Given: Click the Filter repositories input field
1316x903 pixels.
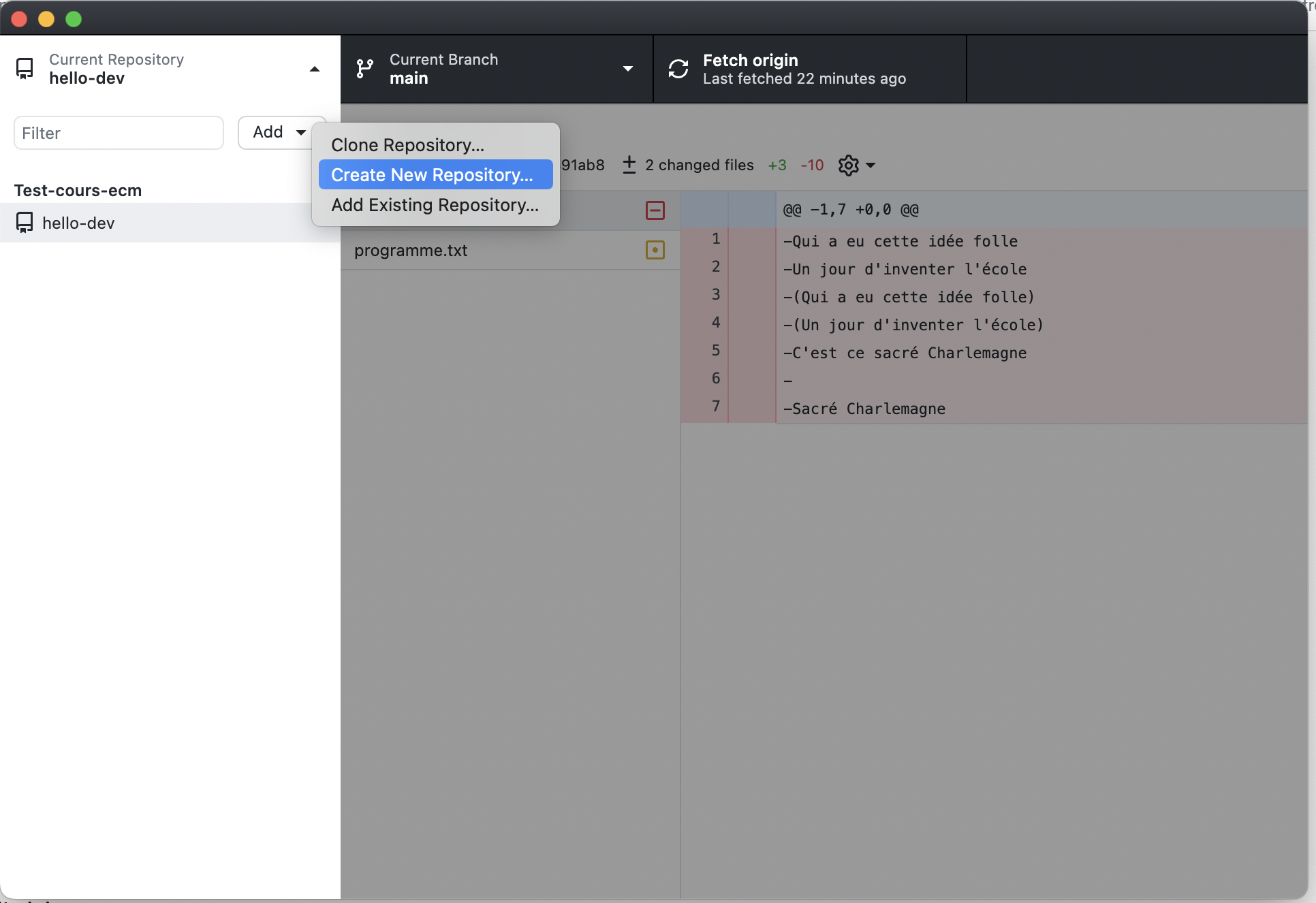Looking at the screenshot, I should coord(119,132).
